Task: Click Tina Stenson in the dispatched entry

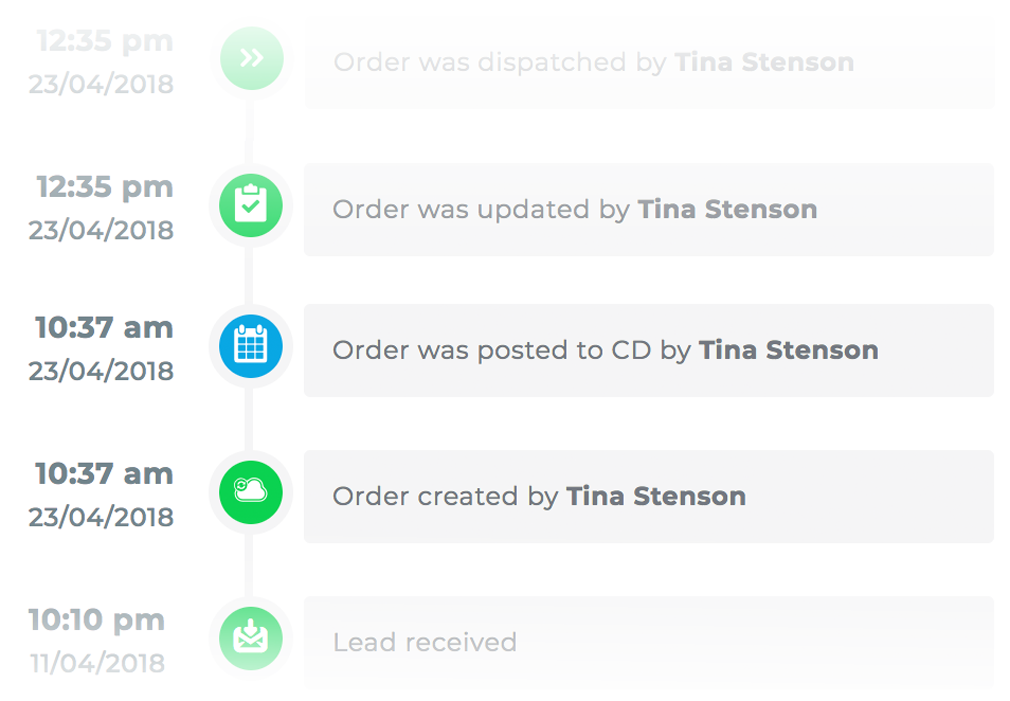Action: pos(764,63)
